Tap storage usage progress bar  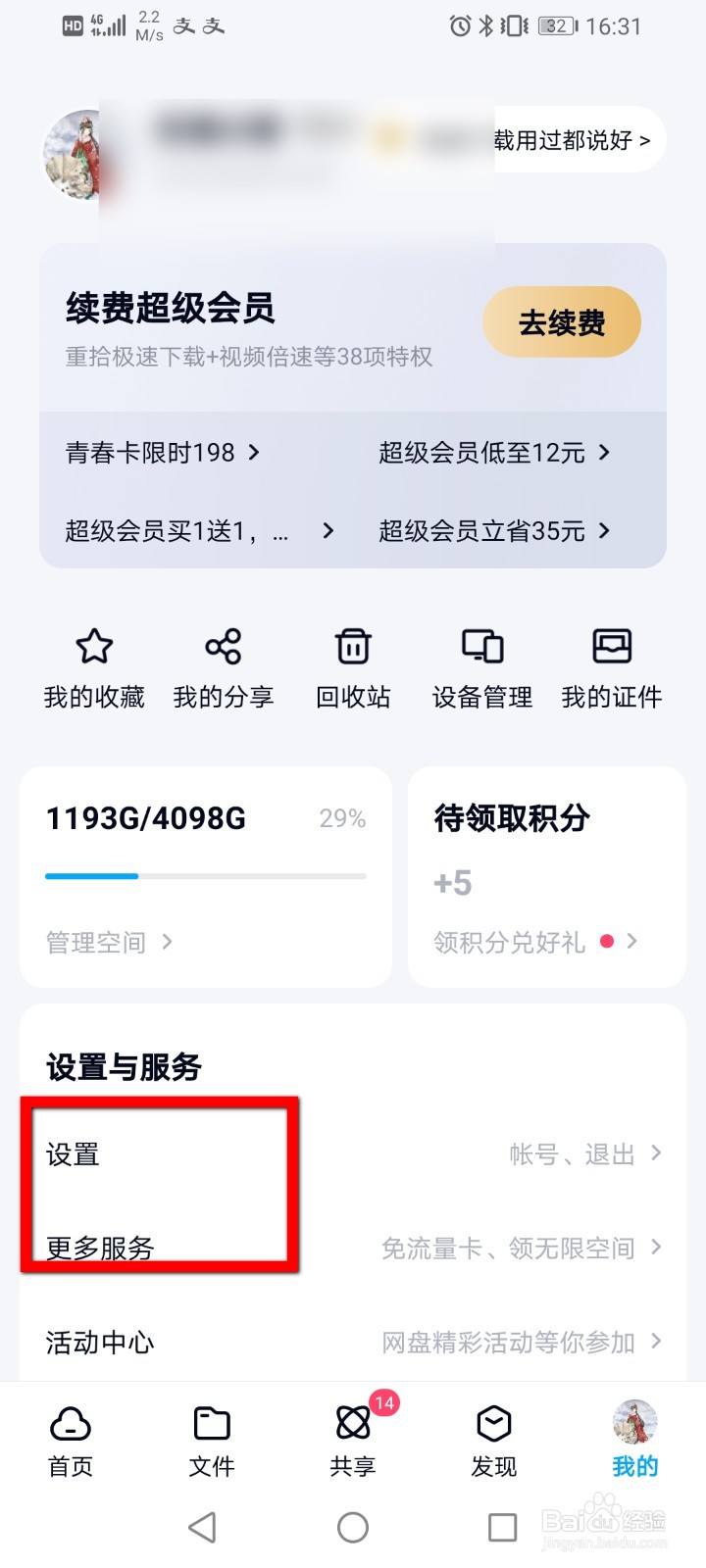206,876
